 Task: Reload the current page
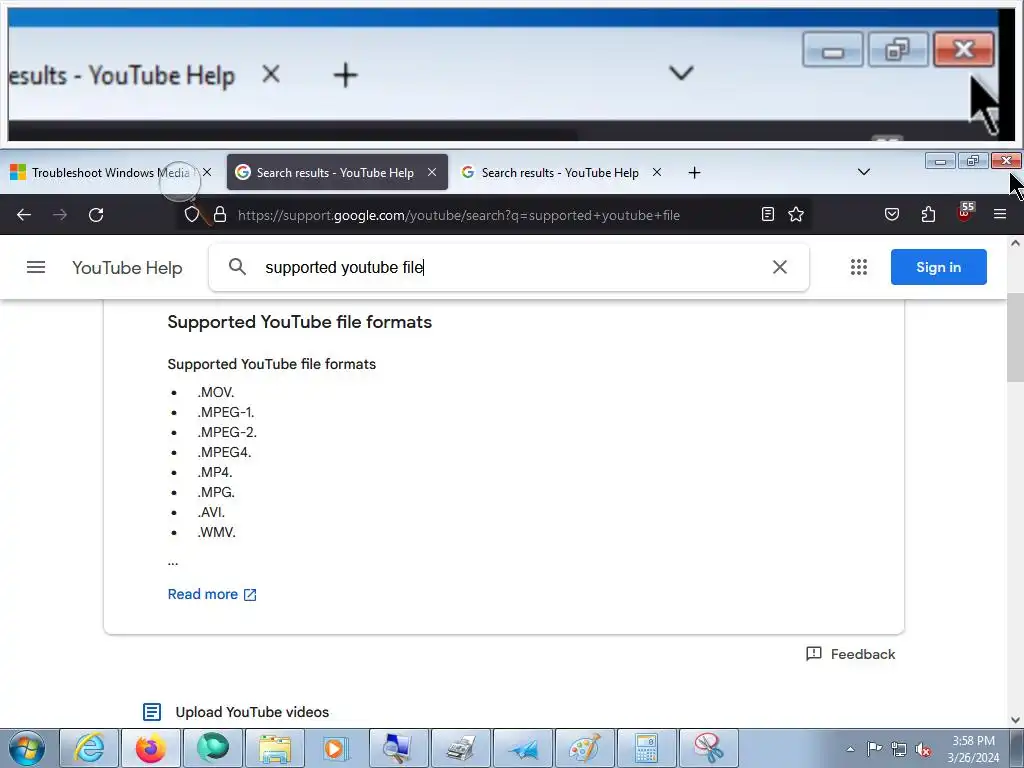(x=96, y=215)
